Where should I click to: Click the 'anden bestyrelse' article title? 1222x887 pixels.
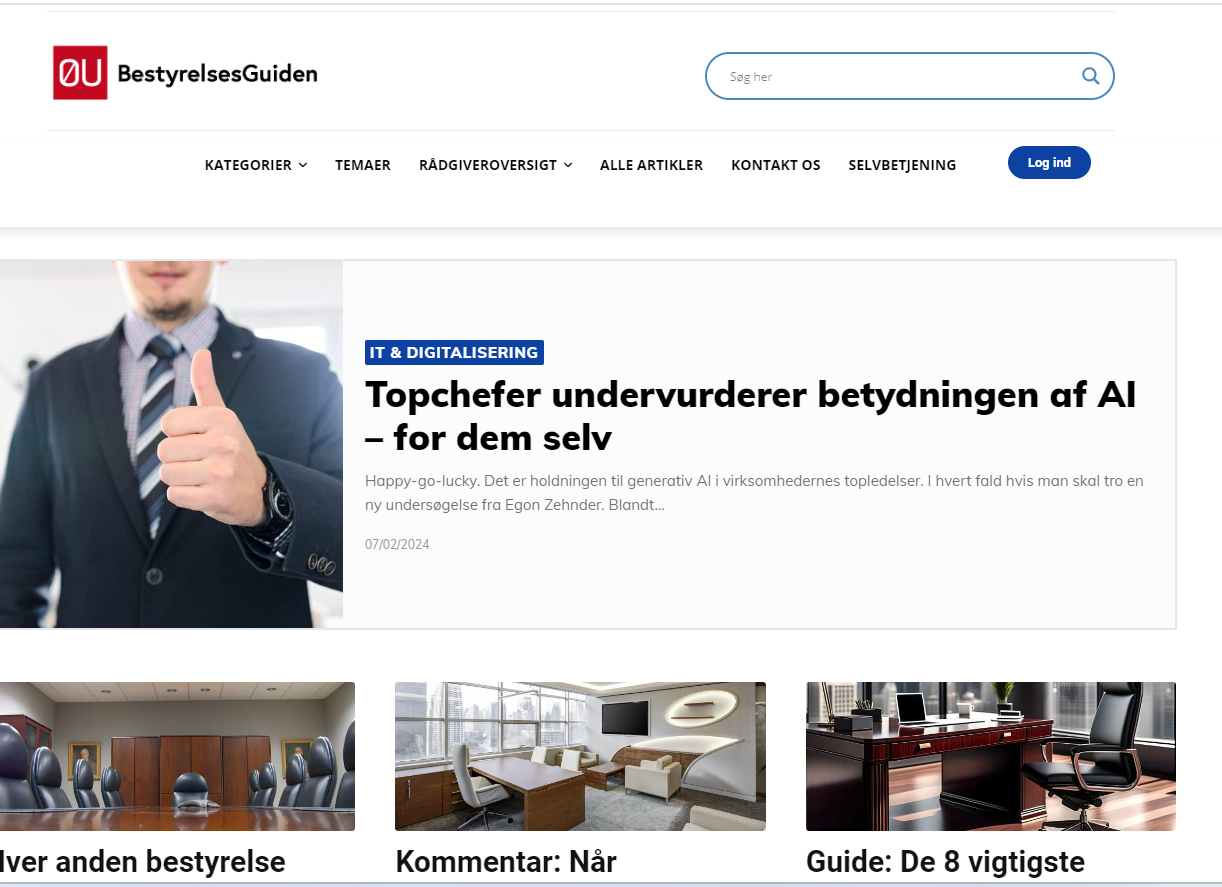tap(143, 862)
